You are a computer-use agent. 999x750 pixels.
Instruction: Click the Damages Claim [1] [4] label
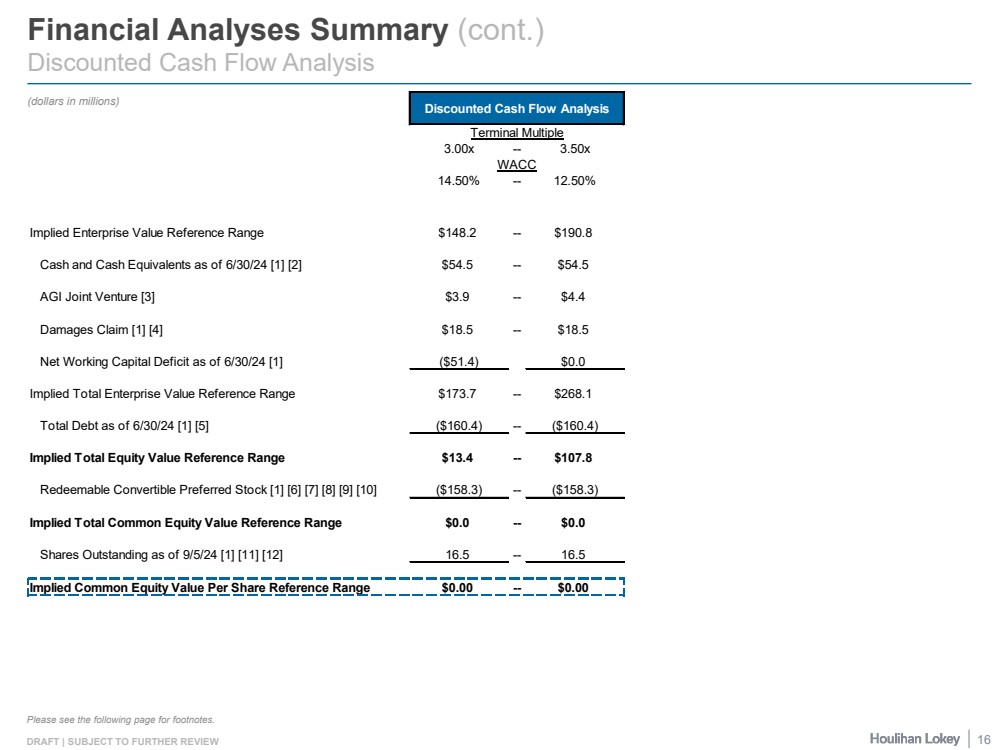coord(108,328)
